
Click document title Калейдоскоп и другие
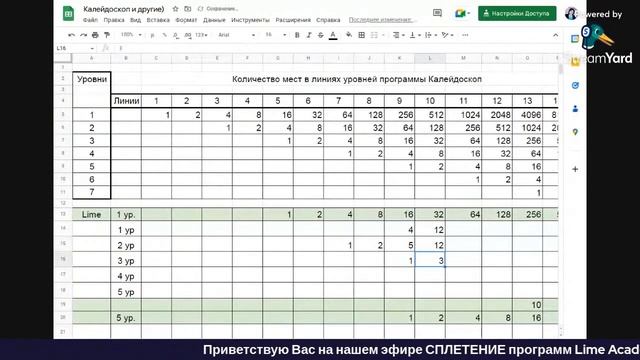click(x=123, y=9)
